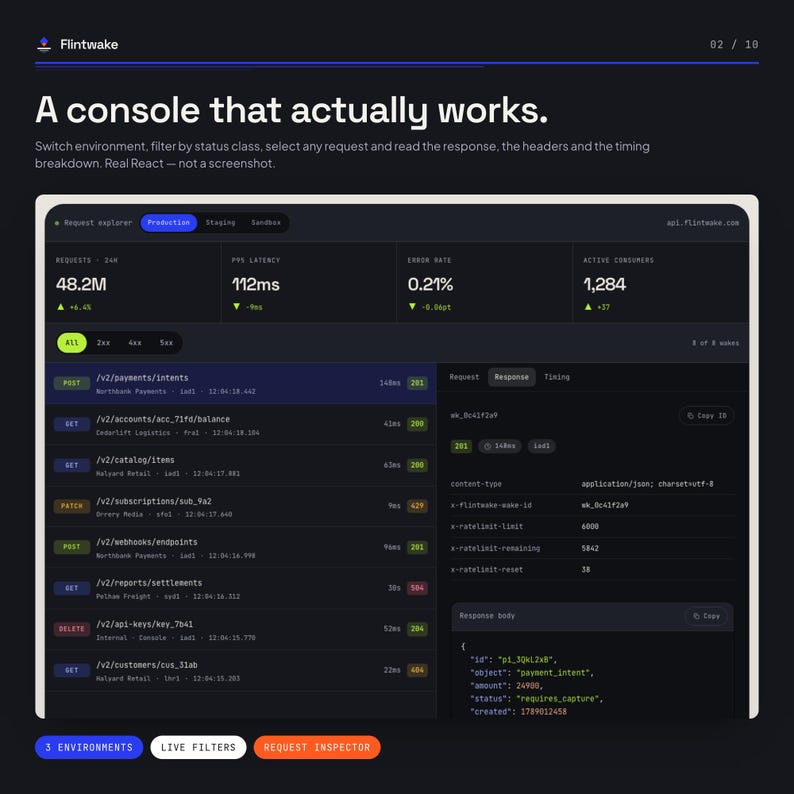The width and height of the screenshot is (794, 794).
Task: Click the 504 status badge
Action: 417,588
